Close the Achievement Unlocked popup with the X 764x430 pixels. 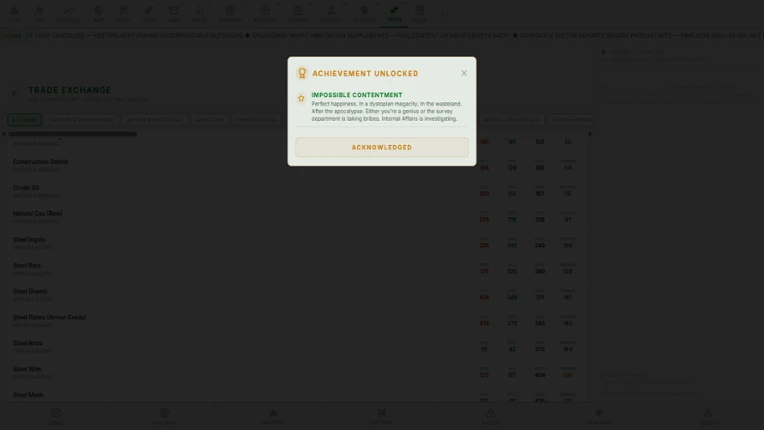464,73
